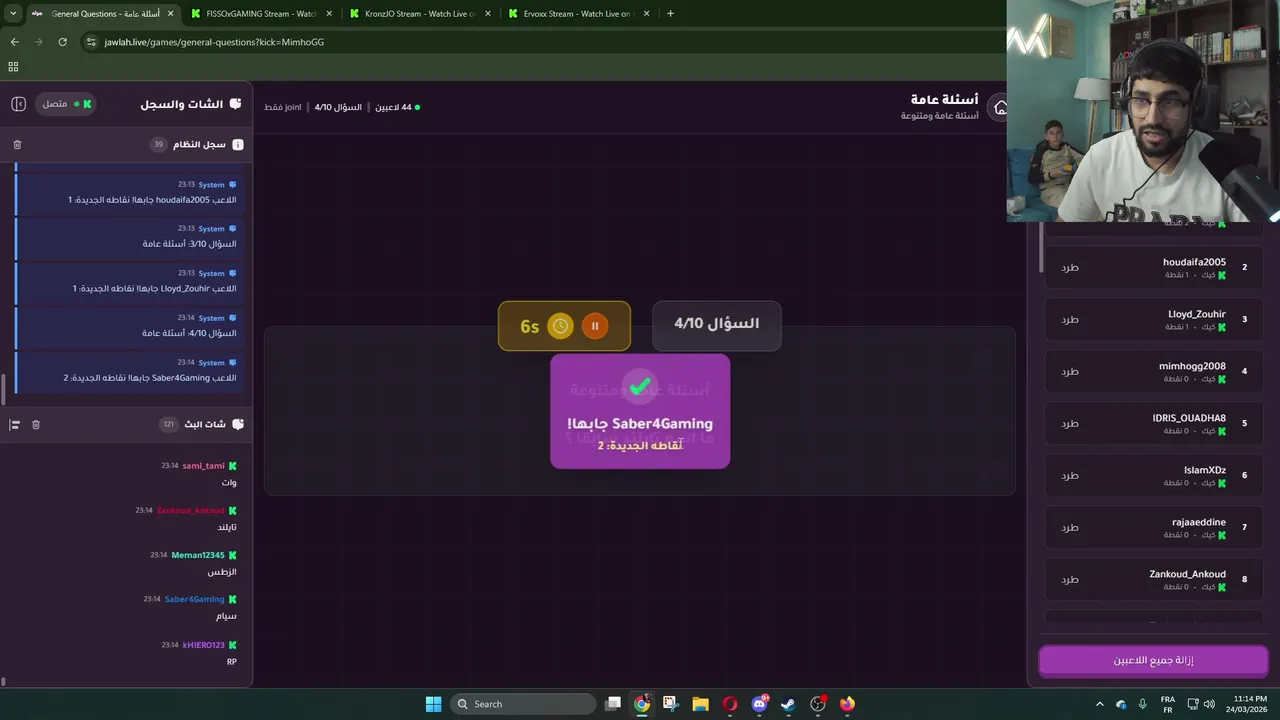Image resolution: width=1280 pixels, height=720 pixels.
Task: Click the player list scrollbar
Action: click(1041, 248)
